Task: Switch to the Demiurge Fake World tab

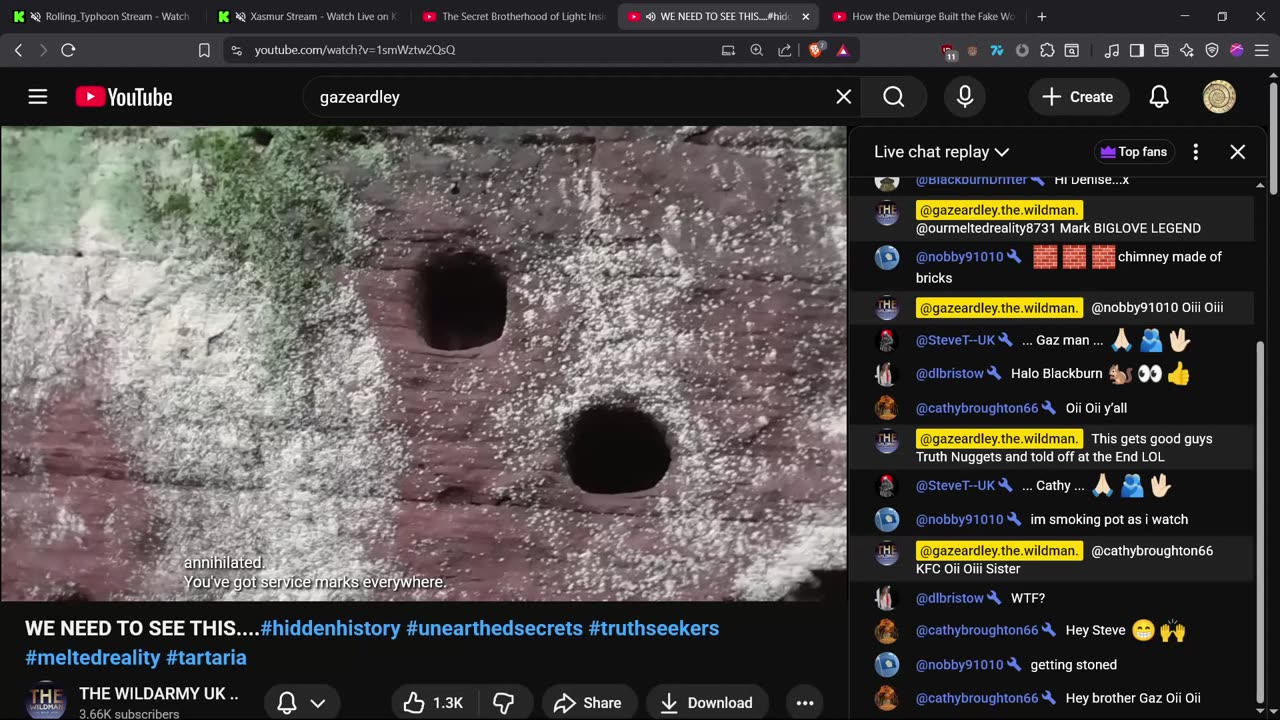Action: click(924, 16)
